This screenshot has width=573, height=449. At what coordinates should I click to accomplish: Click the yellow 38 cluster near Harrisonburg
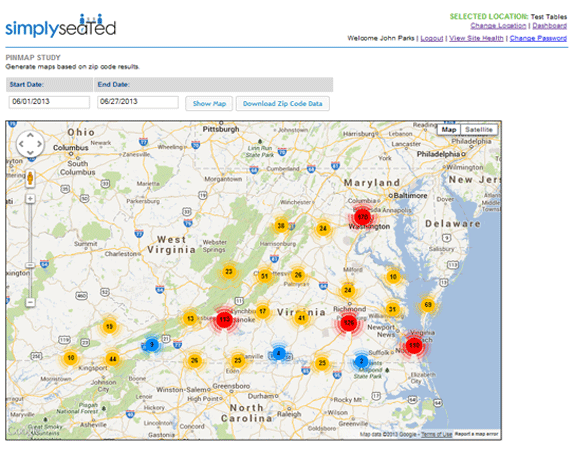pyautogui.click(x=281, y=225)
